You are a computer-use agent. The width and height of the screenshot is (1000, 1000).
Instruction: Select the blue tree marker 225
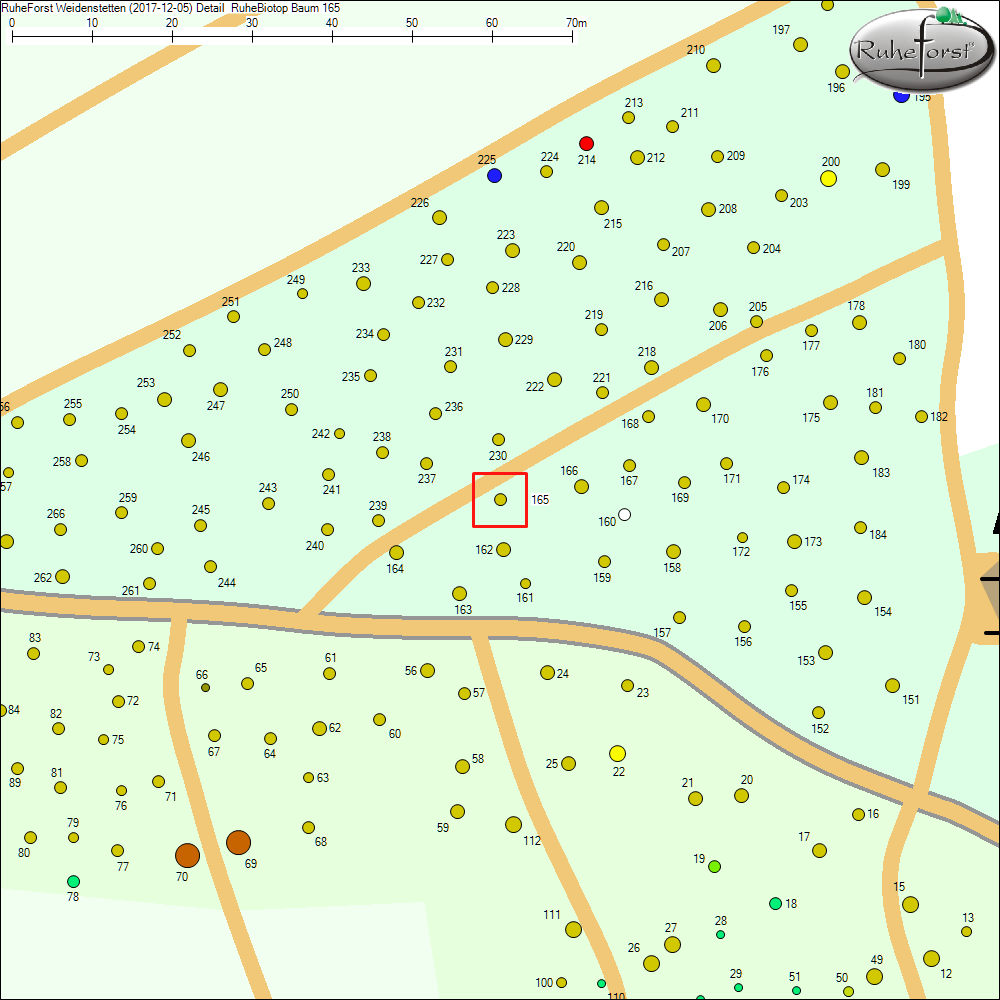494,176
